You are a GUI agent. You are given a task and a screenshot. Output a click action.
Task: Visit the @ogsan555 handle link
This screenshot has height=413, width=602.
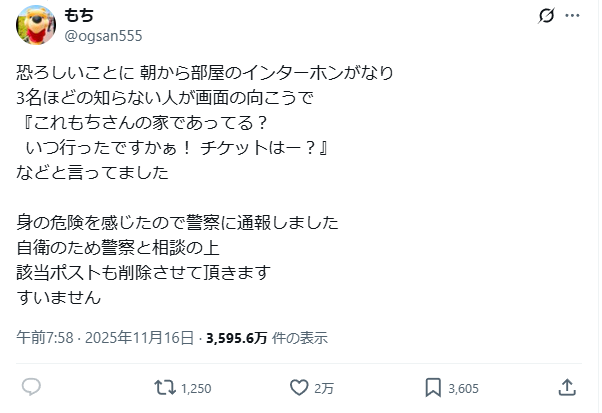(x=103, y=36)
